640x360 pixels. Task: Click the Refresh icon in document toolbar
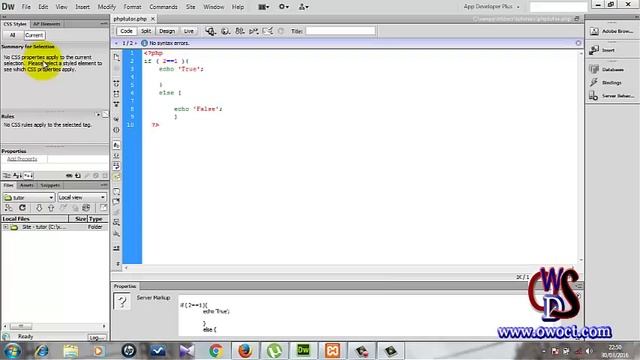pos(281,31)
